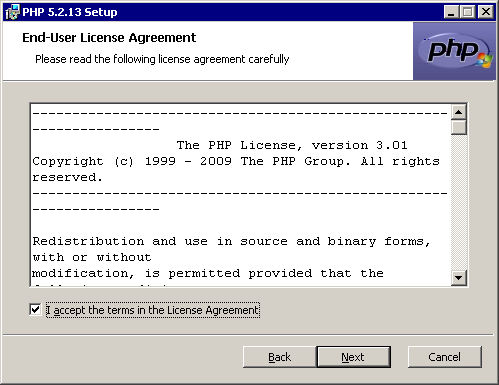Cancel the PHP installation

click(x=445, y=357)
